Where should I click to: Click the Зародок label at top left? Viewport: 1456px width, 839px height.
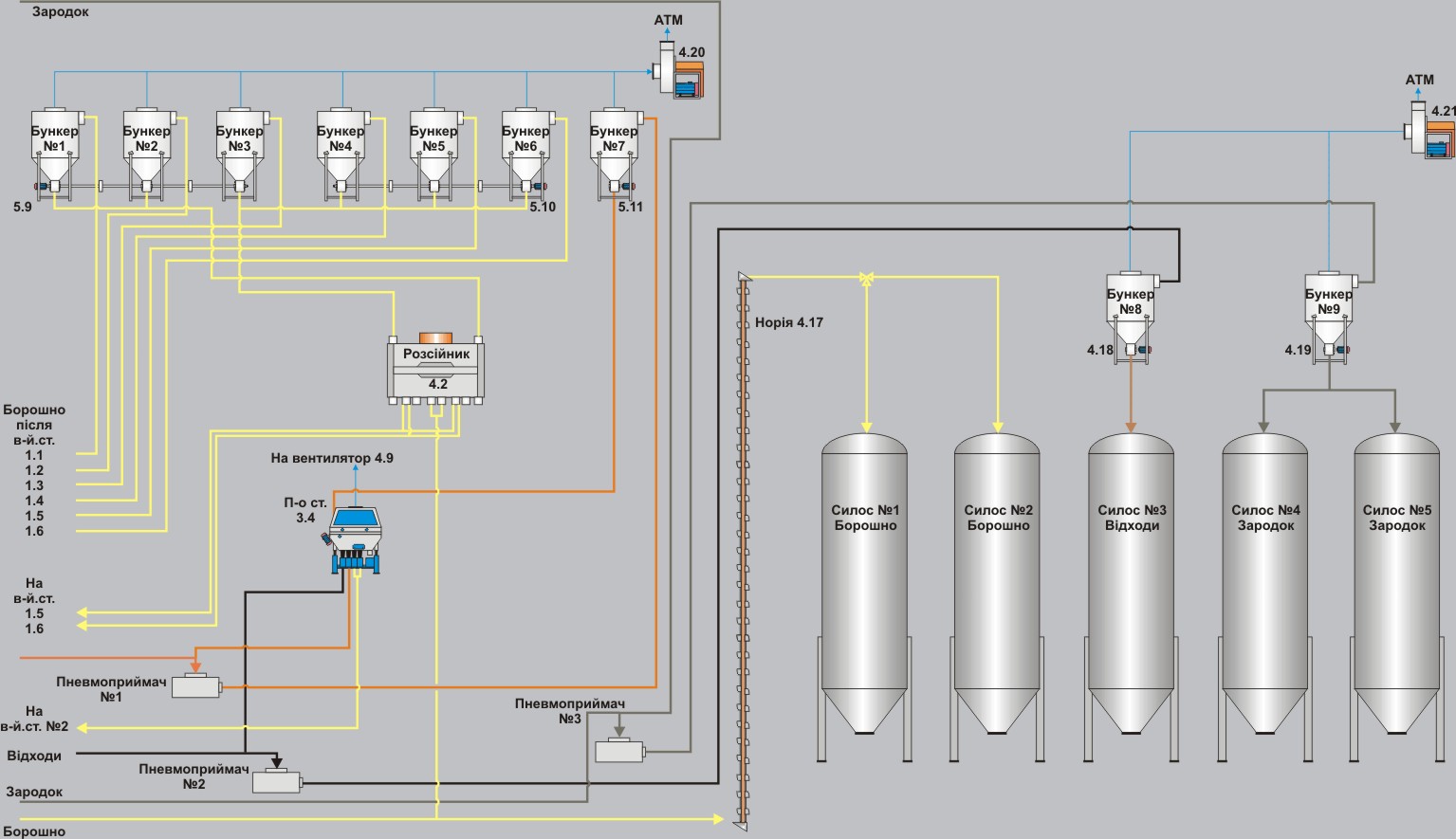[61, 12]
